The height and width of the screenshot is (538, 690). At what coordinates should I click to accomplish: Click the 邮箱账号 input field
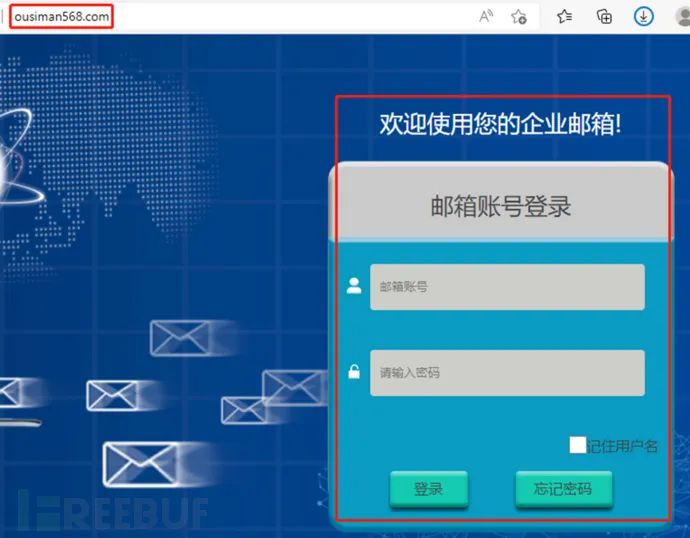507,287
